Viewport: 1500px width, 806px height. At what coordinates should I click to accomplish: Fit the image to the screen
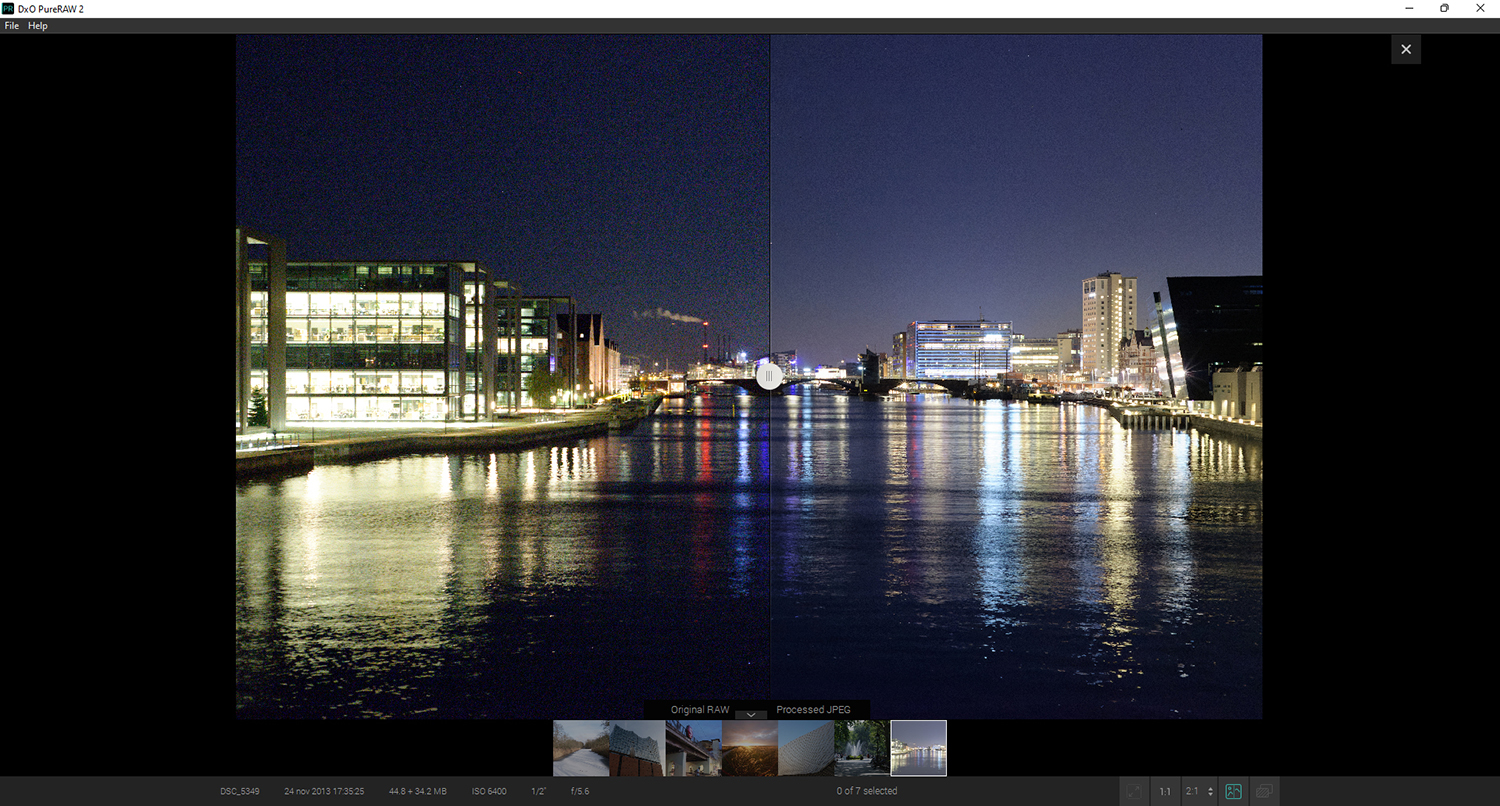(x=1133, y=790)
